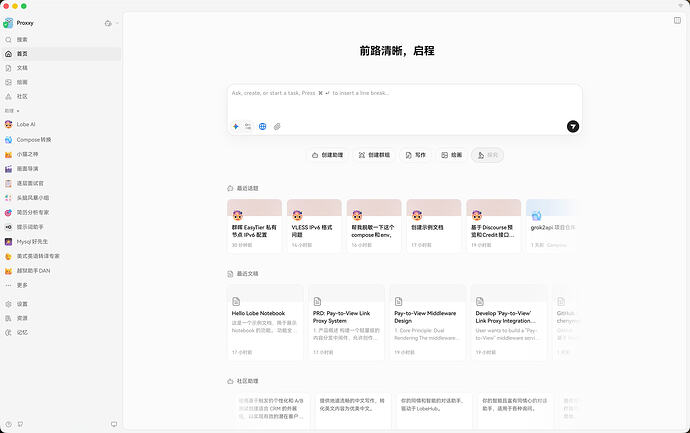Open Memory (记忆) in the sidebar
This screenshot has width=690, height=433.
coord(61,333)
